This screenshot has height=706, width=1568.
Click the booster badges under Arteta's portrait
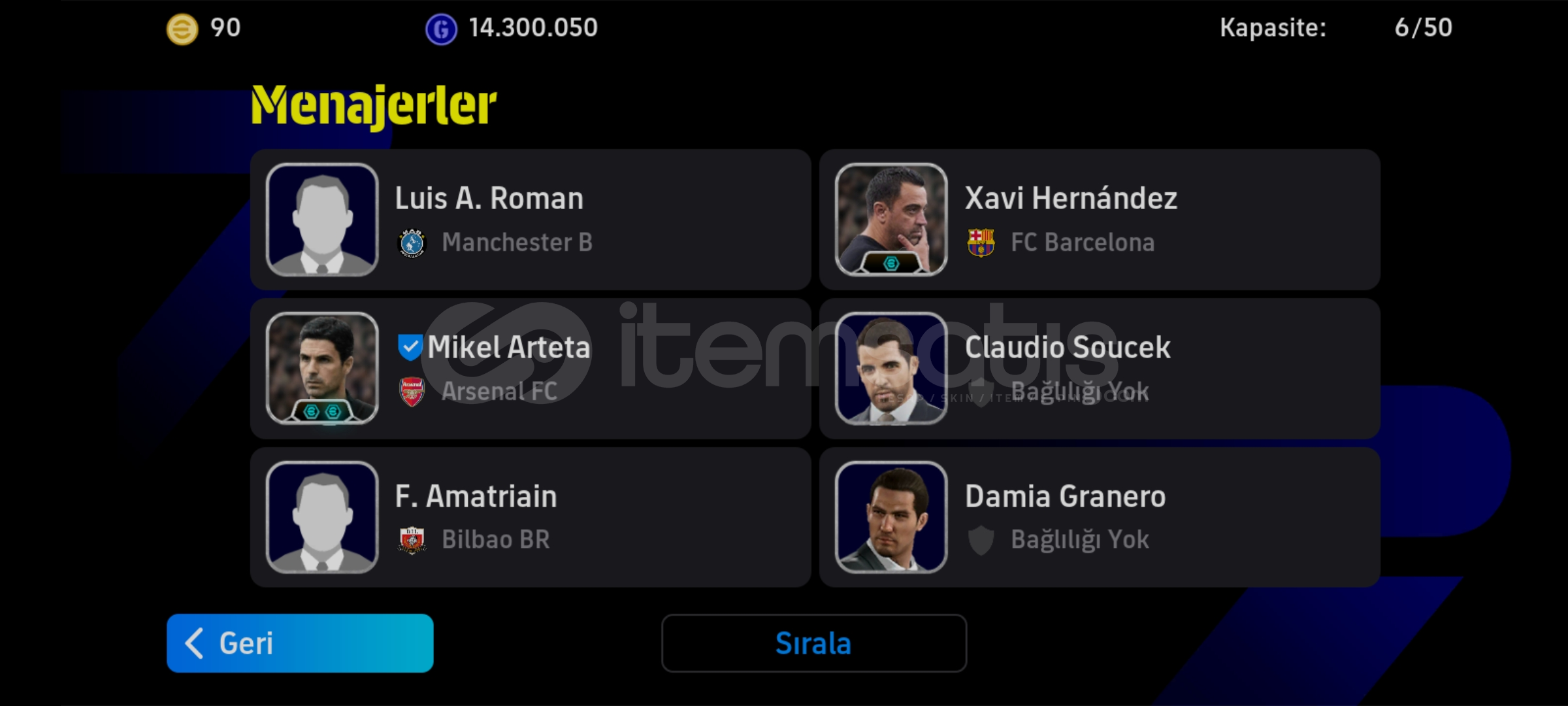click(x=322, y=411)
